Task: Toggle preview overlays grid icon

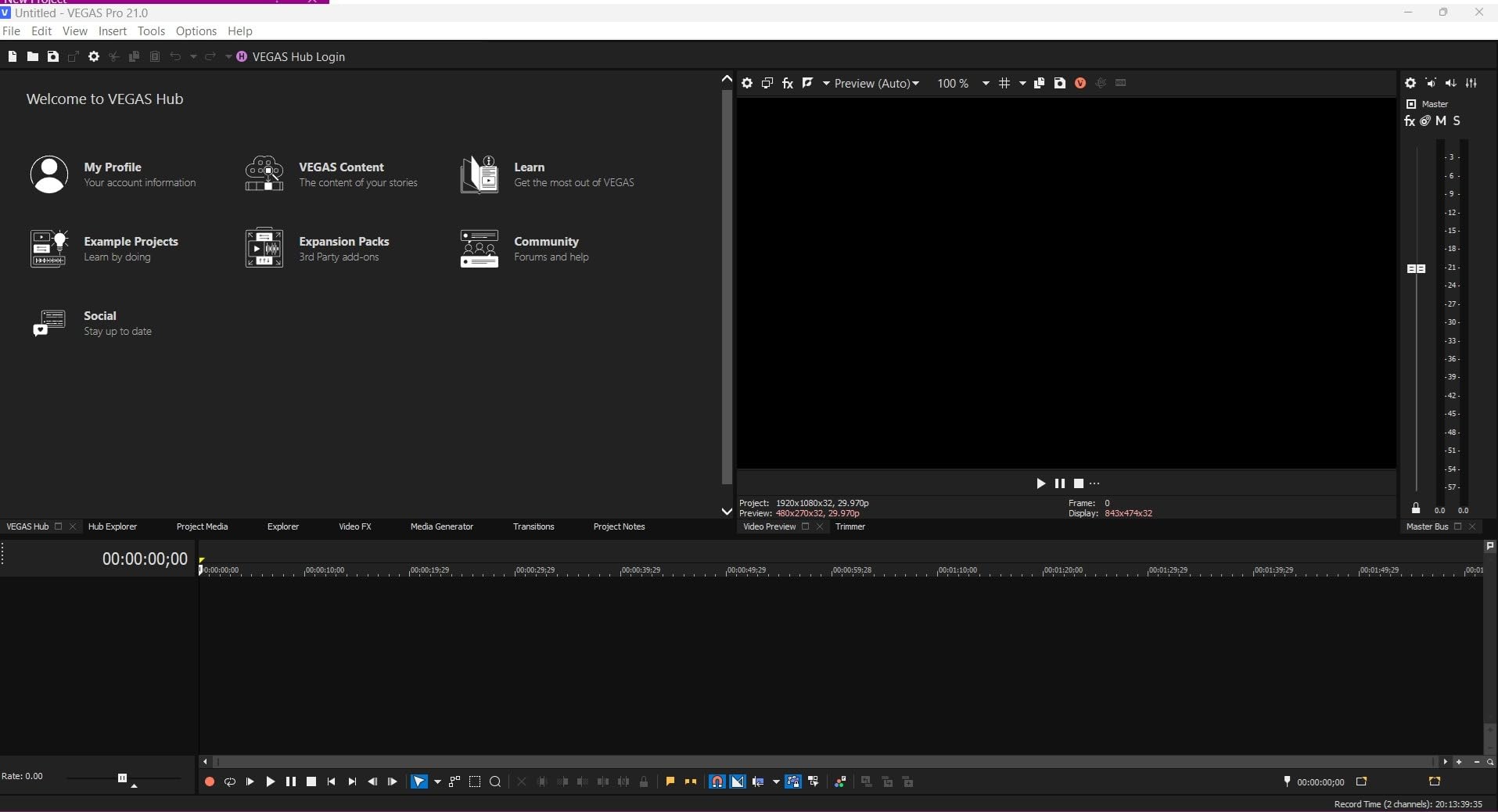Action: (1004, 83)
